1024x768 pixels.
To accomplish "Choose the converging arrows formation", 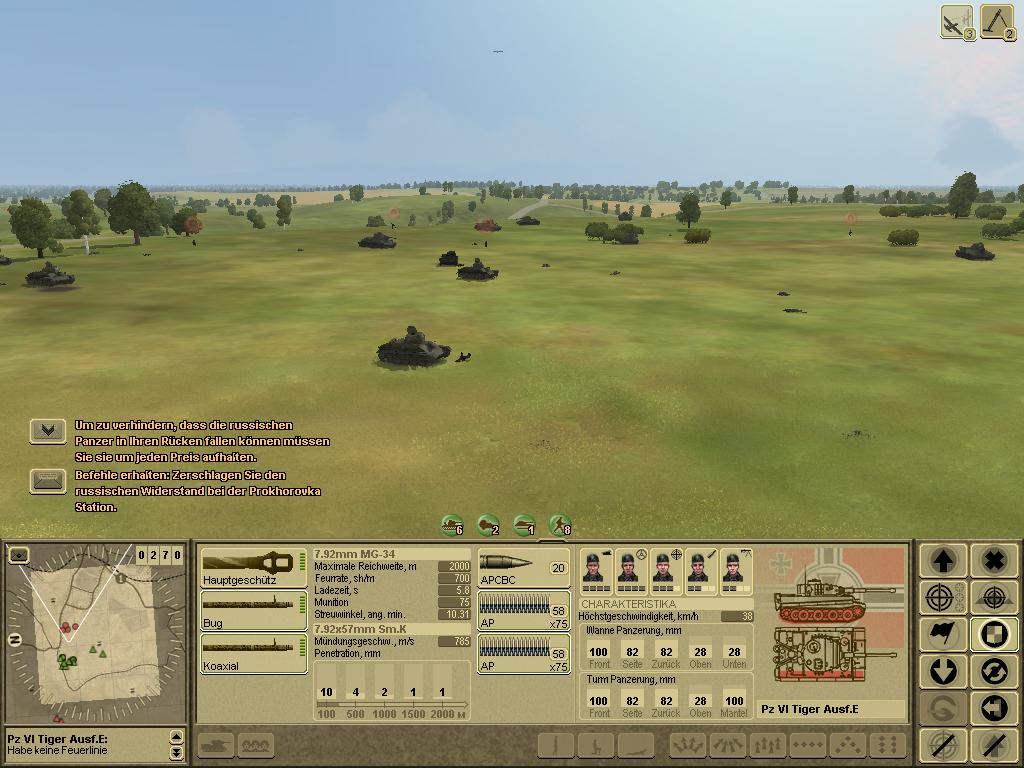I will click(728, 745).
